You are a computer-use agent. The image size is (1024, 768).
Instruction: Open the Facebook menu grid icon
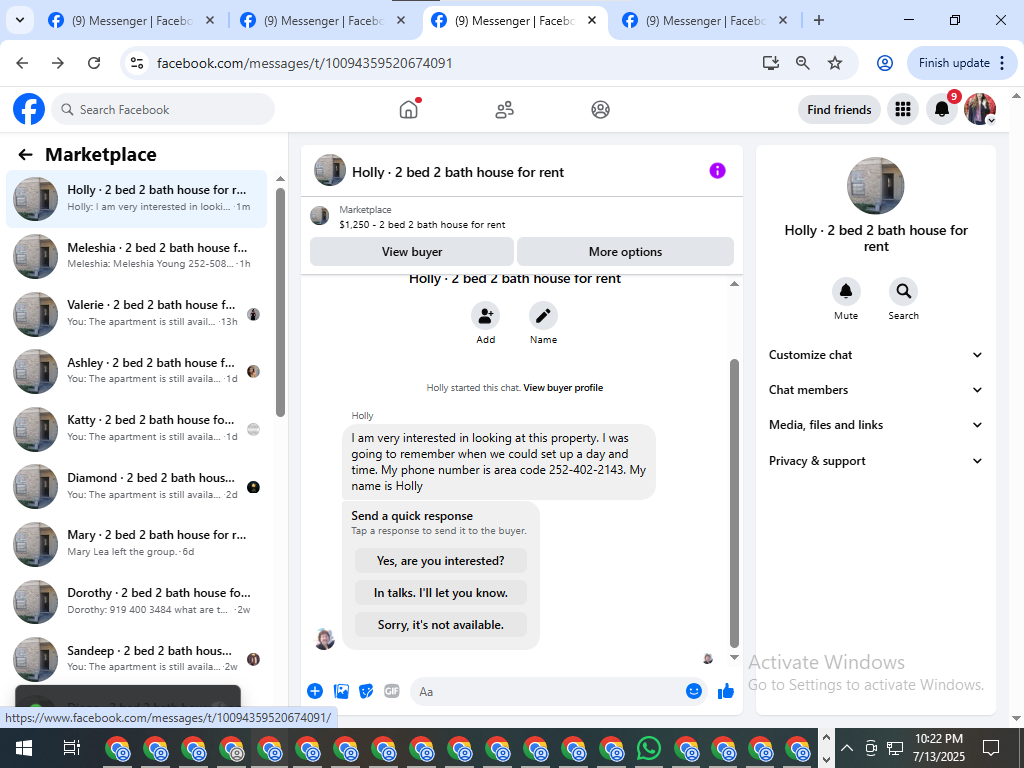click(903, 109)
